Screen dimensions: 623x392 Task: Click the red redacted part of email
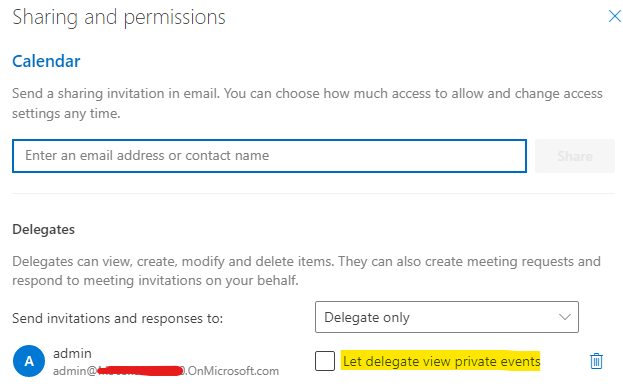tap(140, 371)
